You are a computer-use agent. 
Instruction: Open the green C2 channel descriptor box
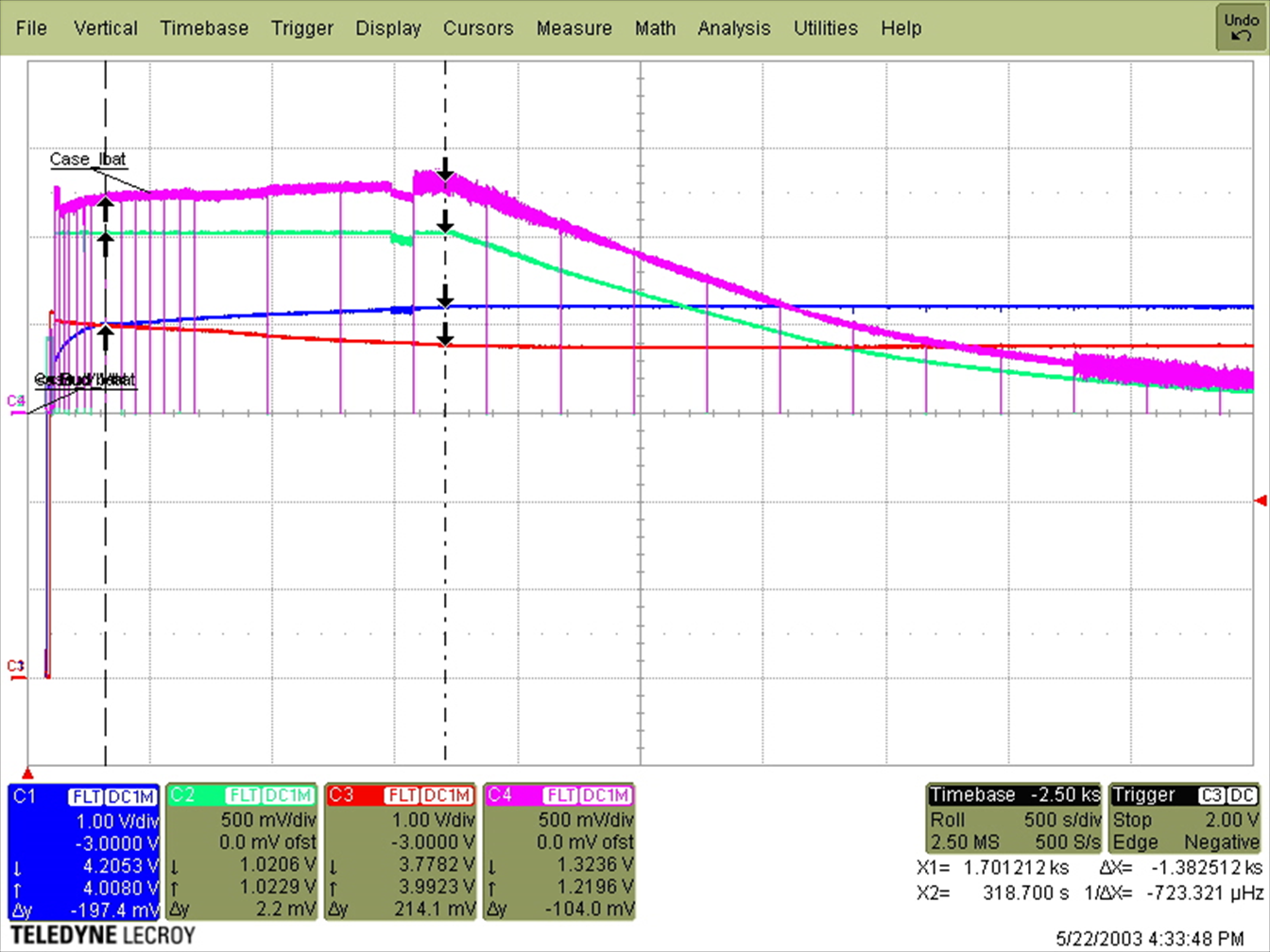pos(243,852)
